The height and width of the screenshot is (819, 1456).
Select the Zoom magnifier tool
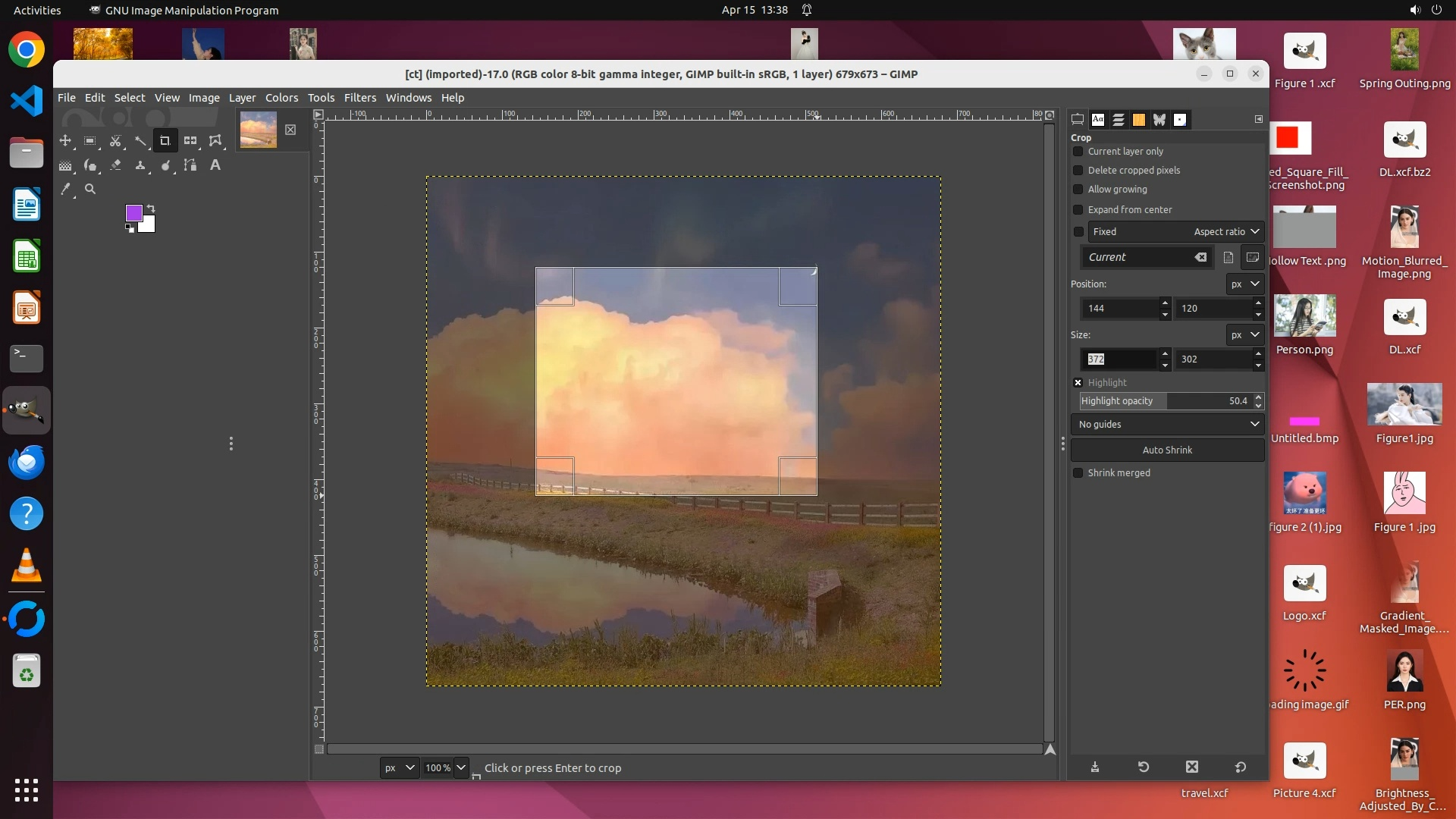[x=90, y=190]
